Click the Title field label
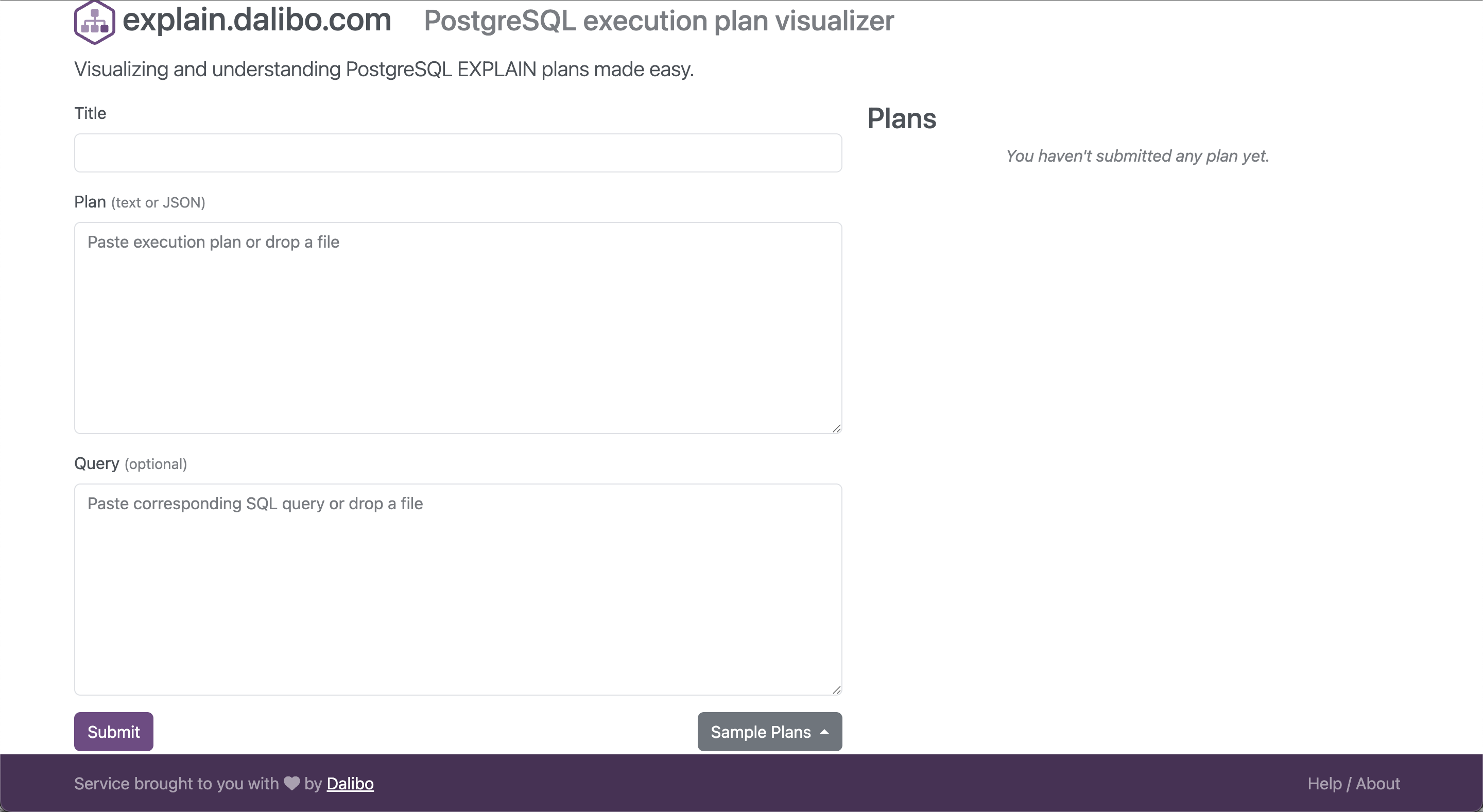 (x=91, y=113)
